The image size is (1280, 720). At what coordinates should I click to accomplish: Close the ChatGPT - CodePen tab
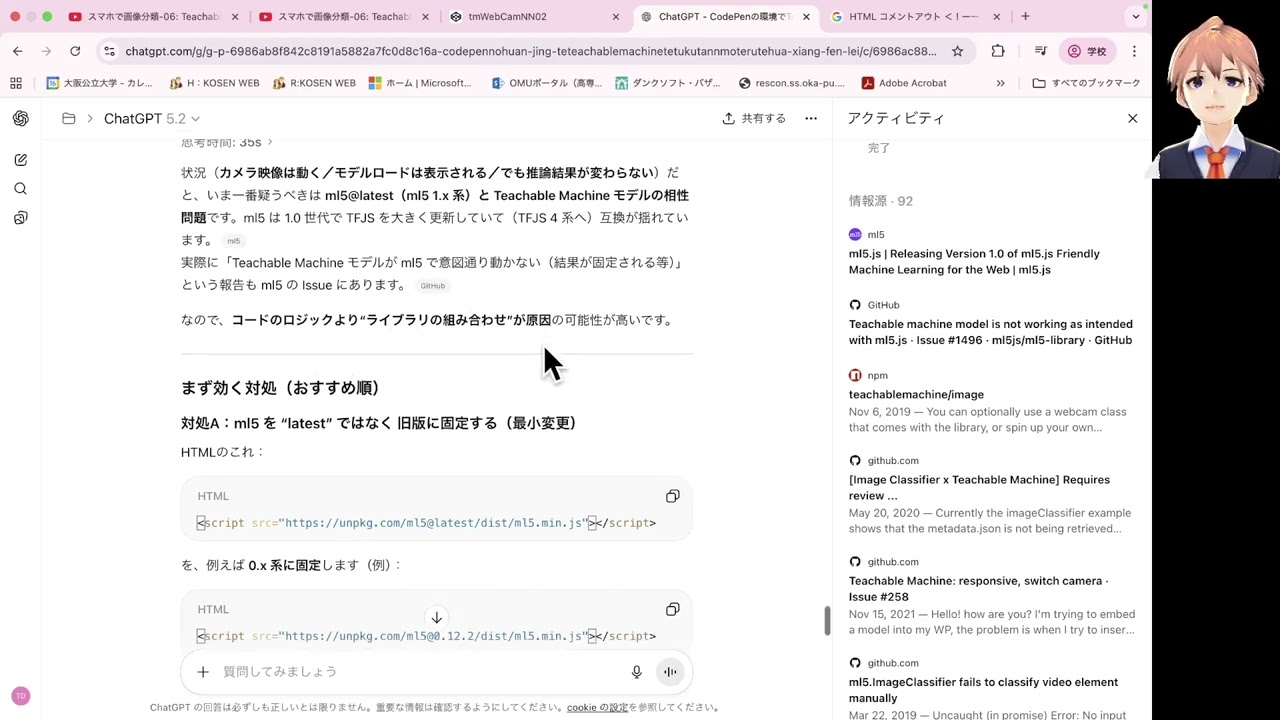(806, 17)
